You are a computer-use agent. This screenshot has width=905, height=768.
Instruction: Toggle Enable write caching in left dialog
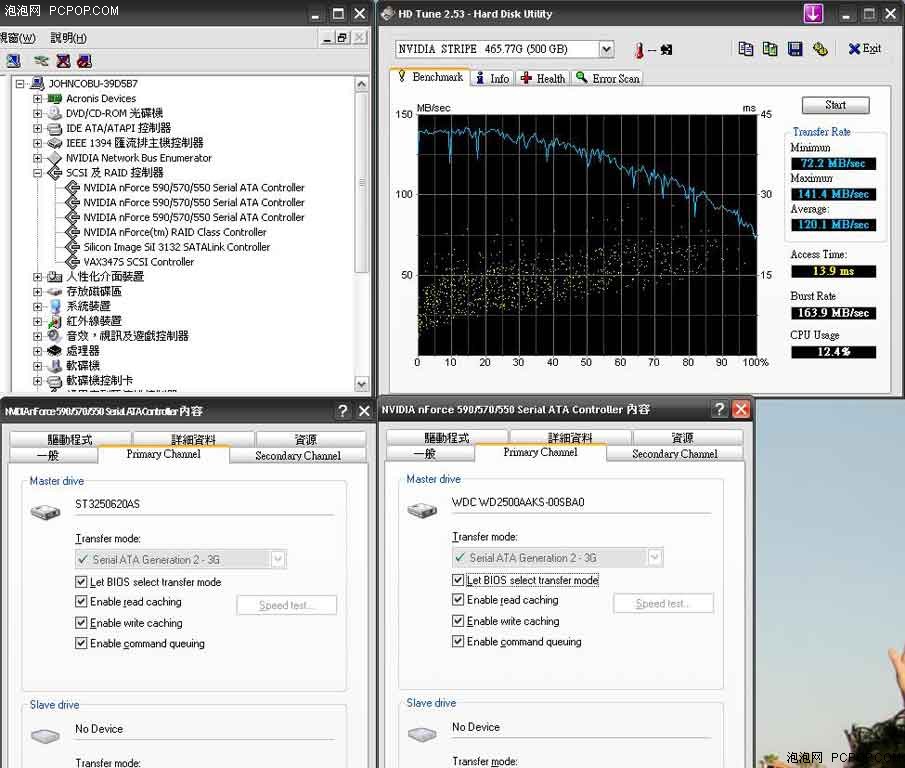pyautogui.click(x=81, y=623)
